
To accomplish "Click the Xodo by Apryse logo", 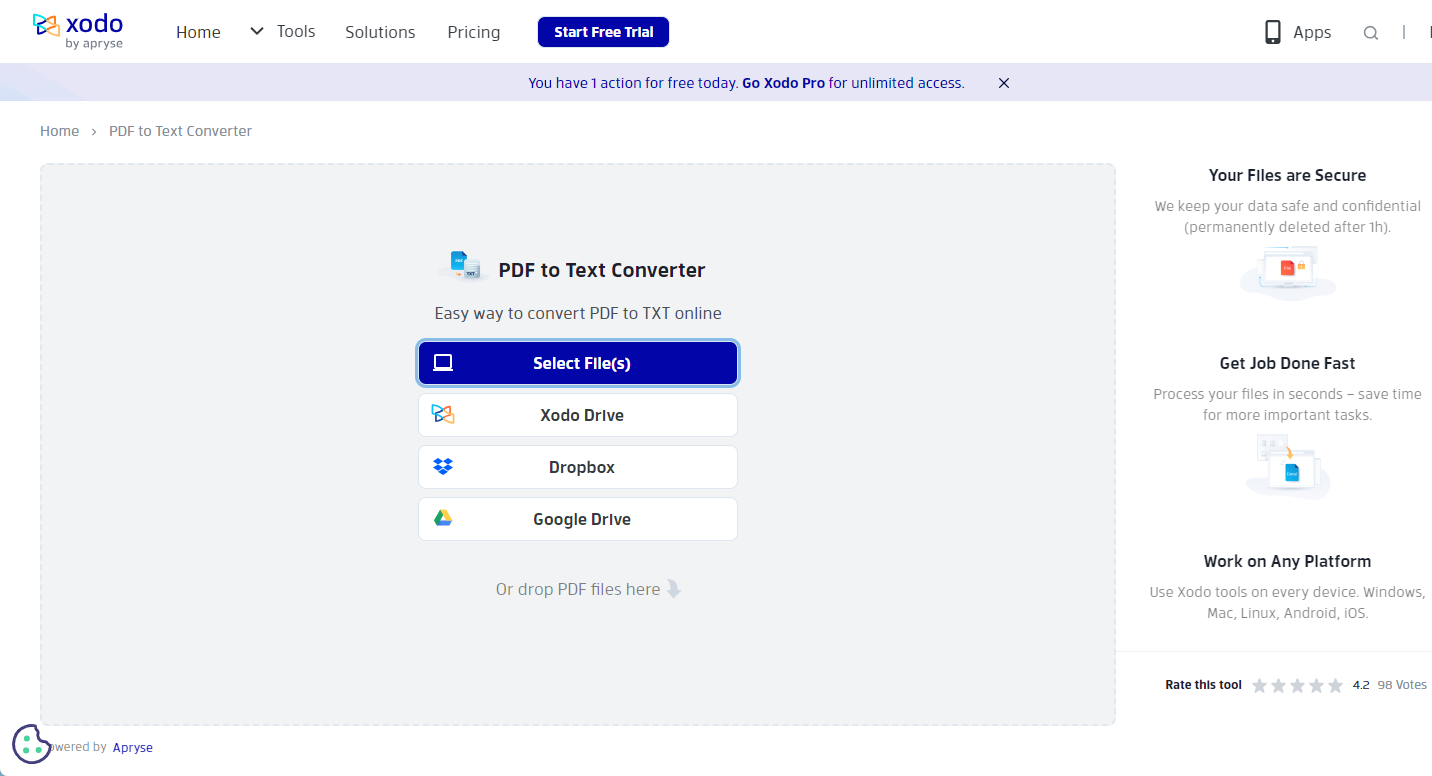I will point(77,31).
